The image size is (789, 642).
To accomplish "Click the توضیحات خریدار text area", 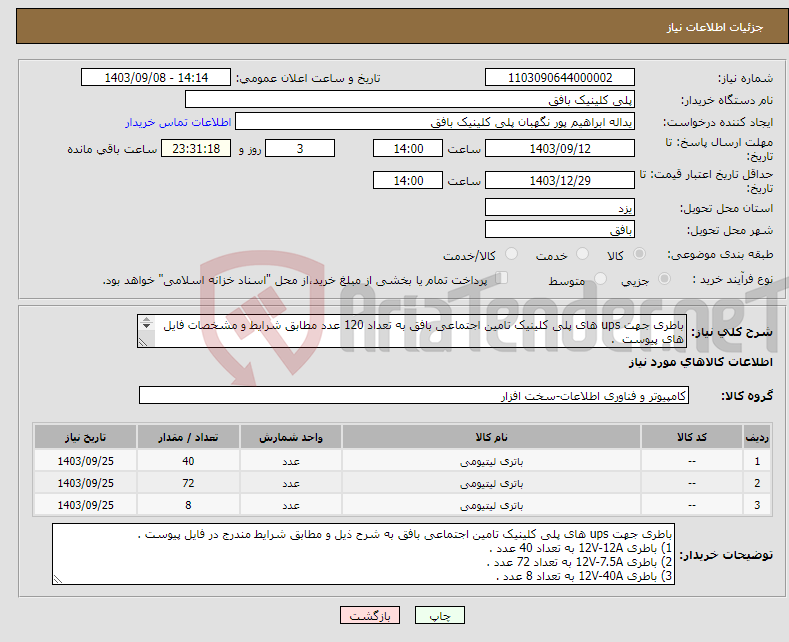I will (x=363, y=554).
